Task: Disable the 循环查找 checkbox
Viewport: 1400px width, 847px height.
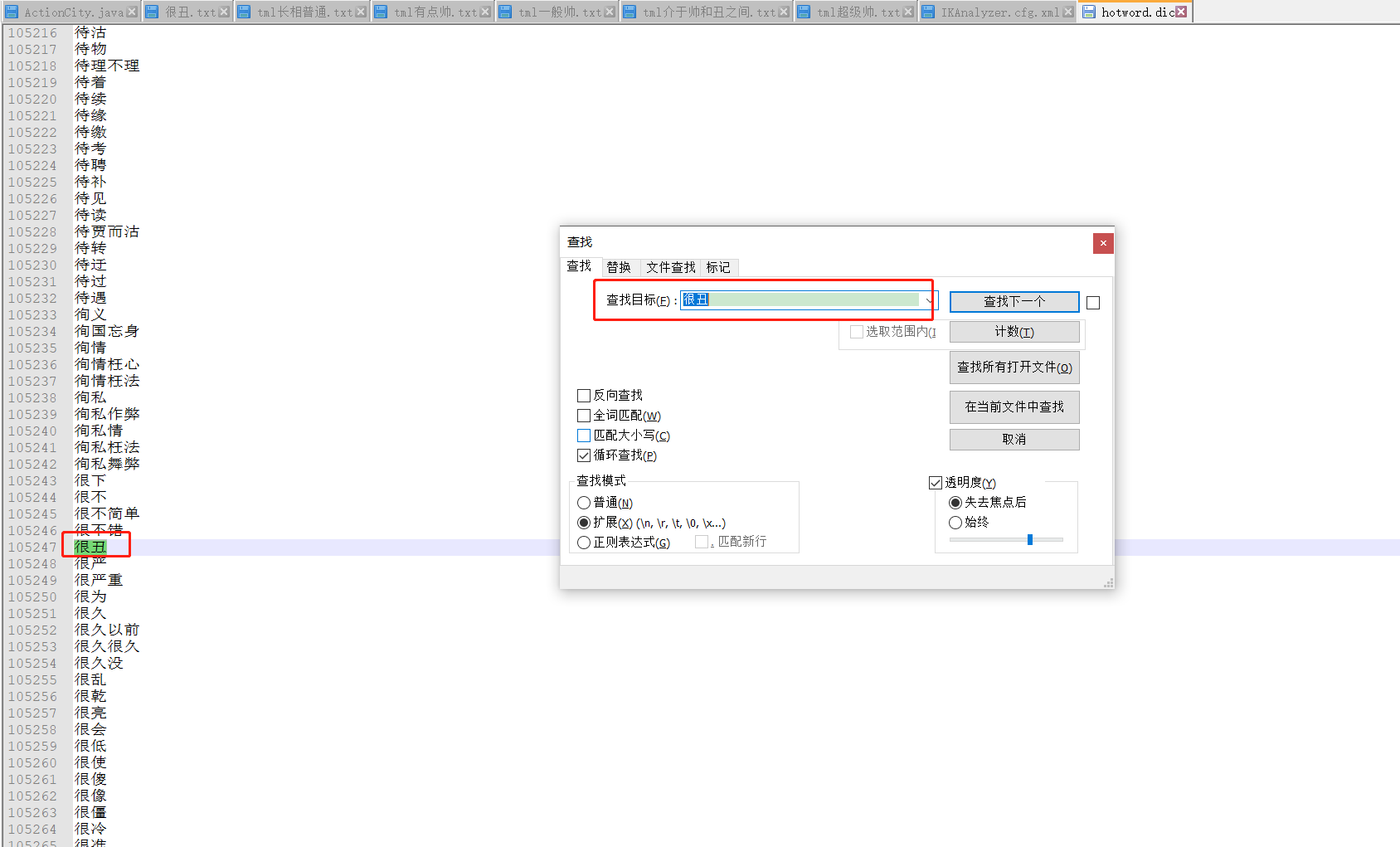Action: tap(584, 455)
